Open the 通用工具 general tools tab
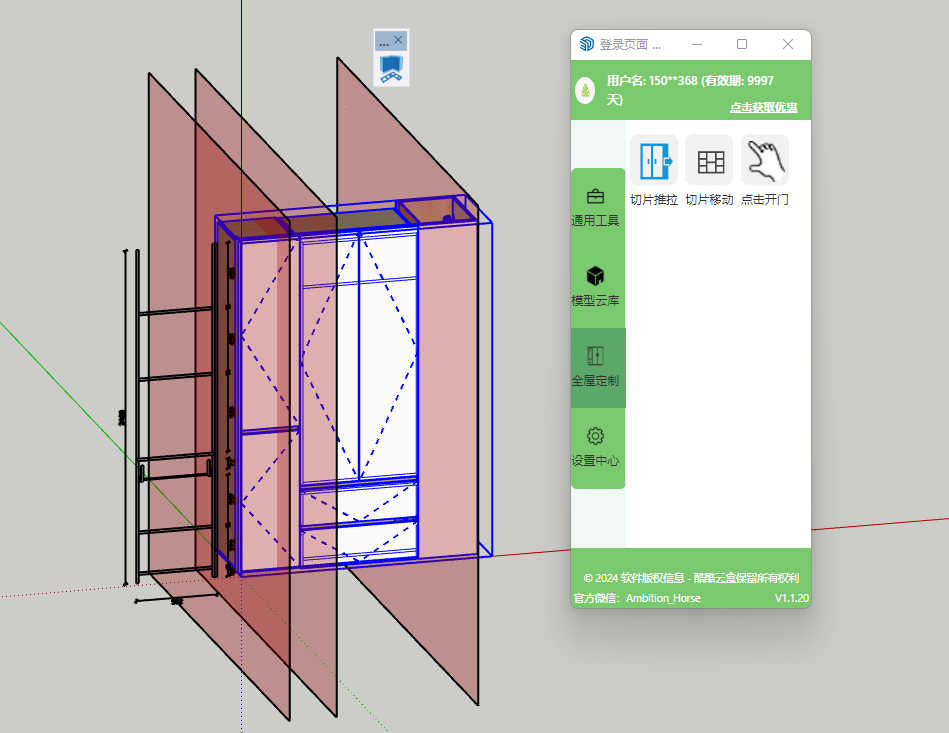This screenshot has width=949, height=733. [596, 207]
